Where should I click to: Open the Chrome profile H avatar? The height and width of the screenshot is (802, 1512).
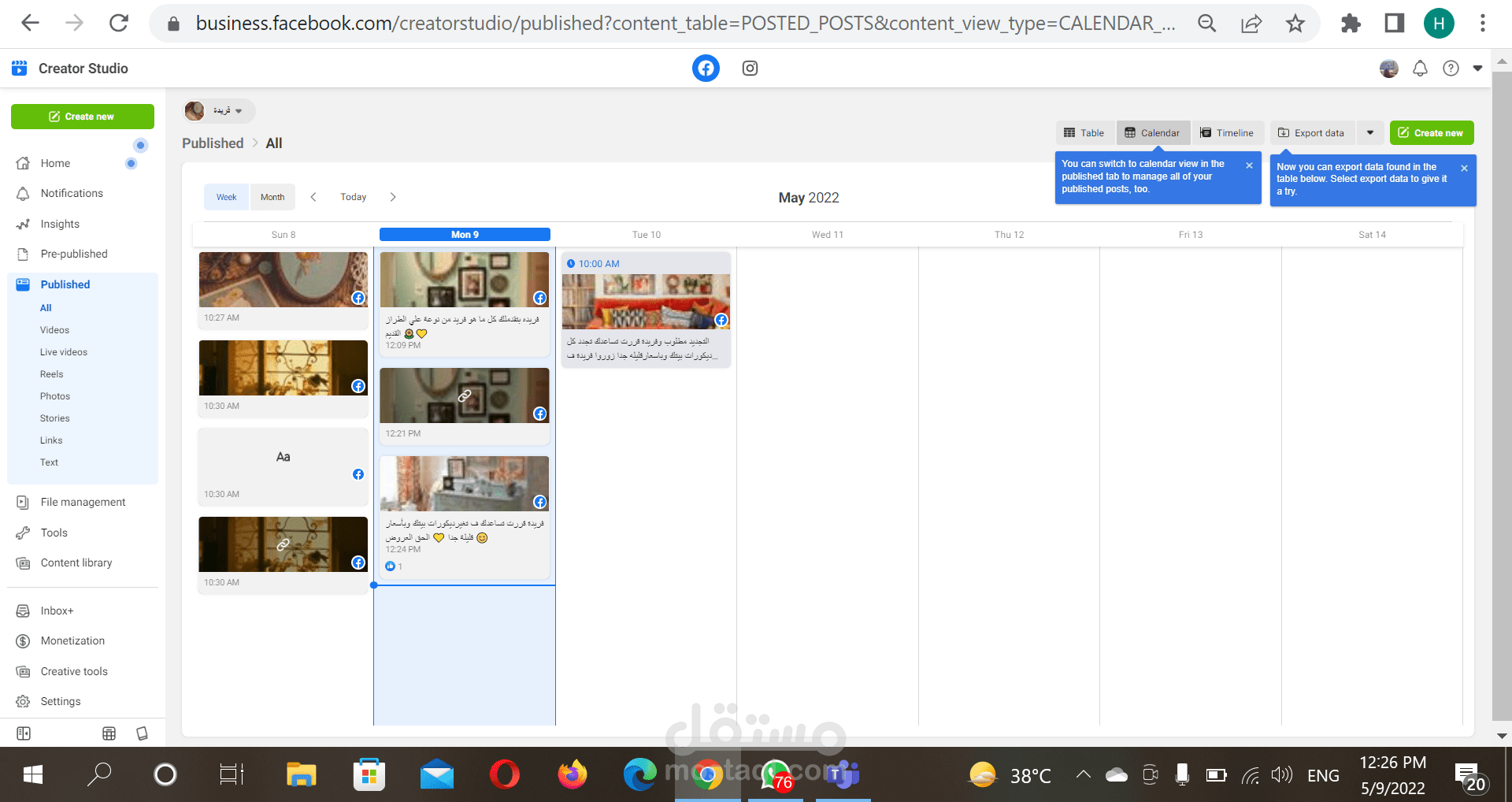1439,24
